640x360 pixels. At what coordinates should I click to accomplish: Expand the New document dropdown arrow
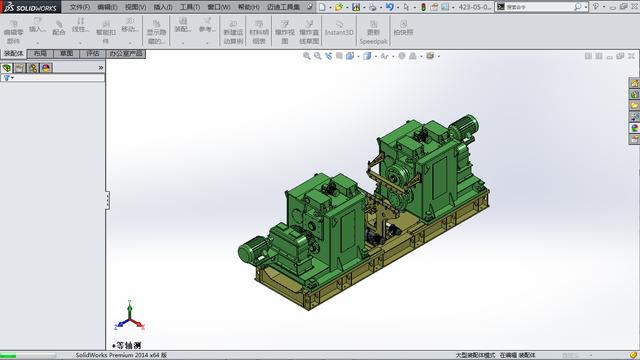coord(330,7)
